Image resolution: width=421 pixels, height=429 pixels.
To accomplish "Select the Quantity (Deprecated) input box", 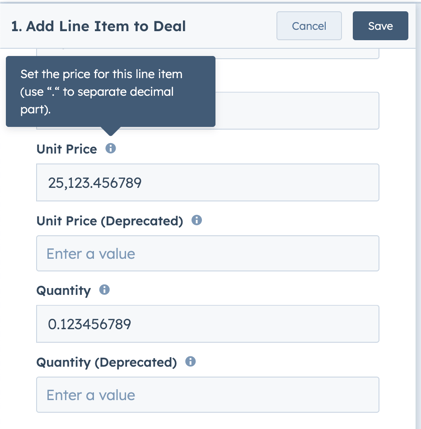I will coord(208,395).
